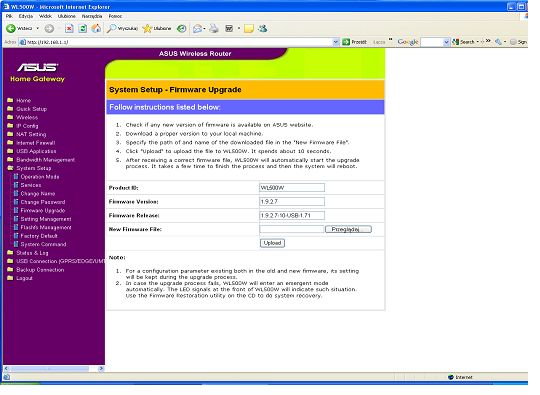Open the Change Name link
The width and height of the screenshot is (540, 395).
pos(38,194)
